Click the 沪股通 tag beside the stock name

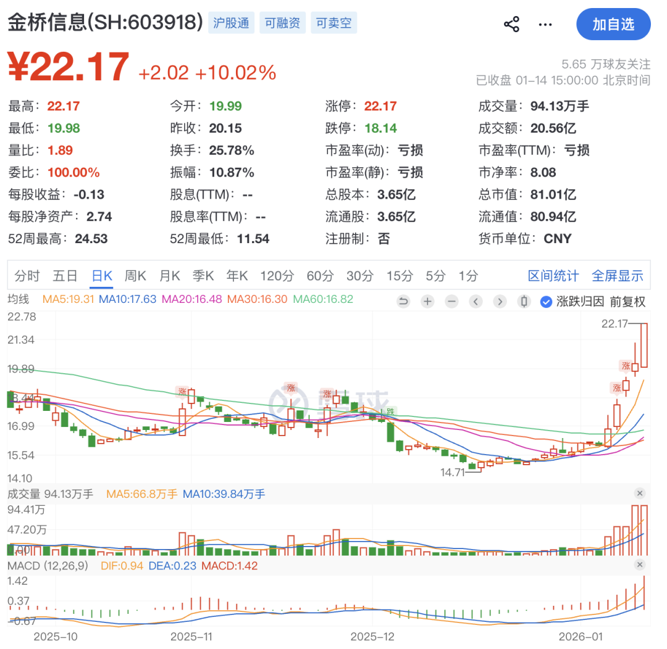(231, 21)
